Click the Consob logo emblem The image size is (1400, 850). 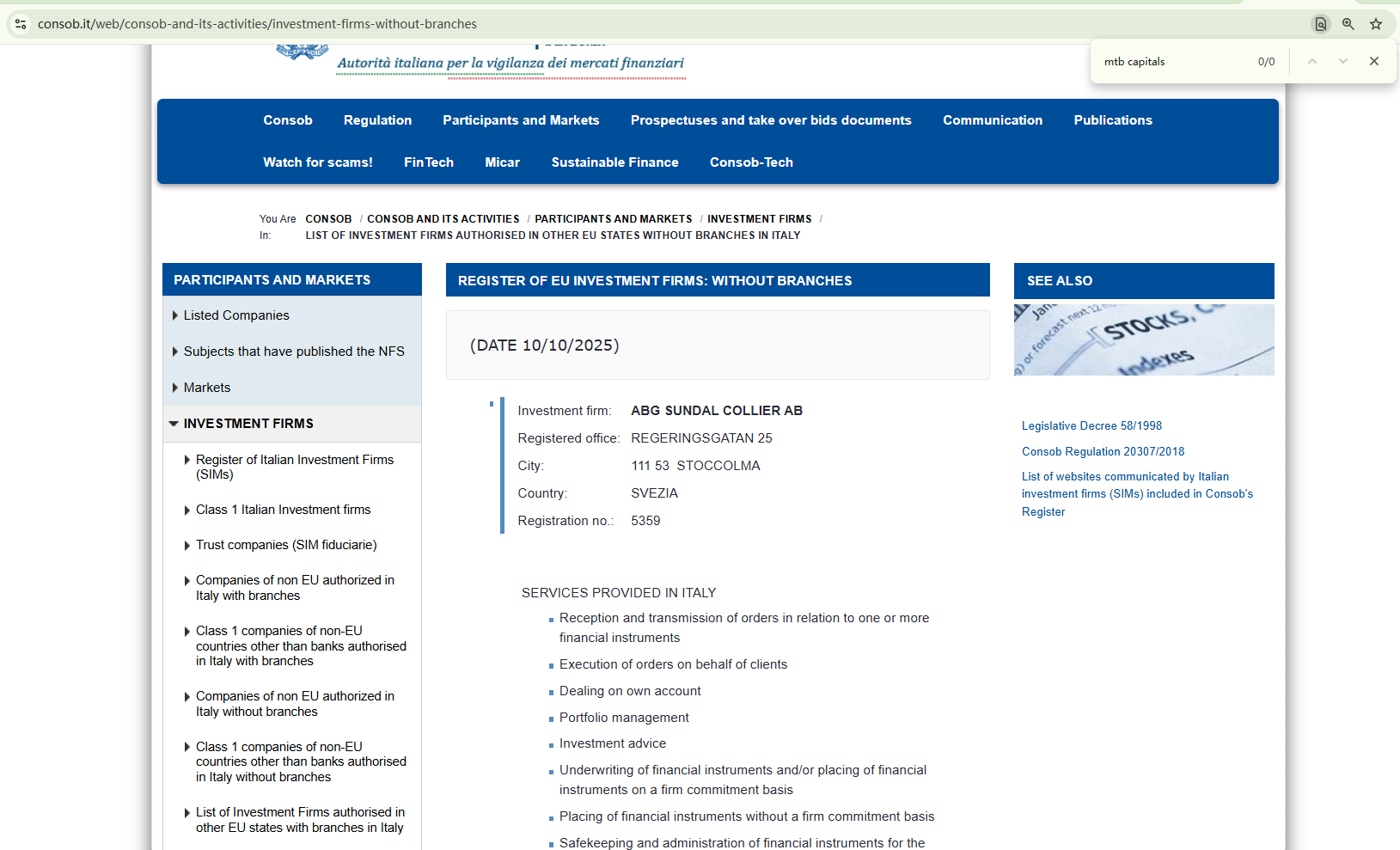[302, 52]
